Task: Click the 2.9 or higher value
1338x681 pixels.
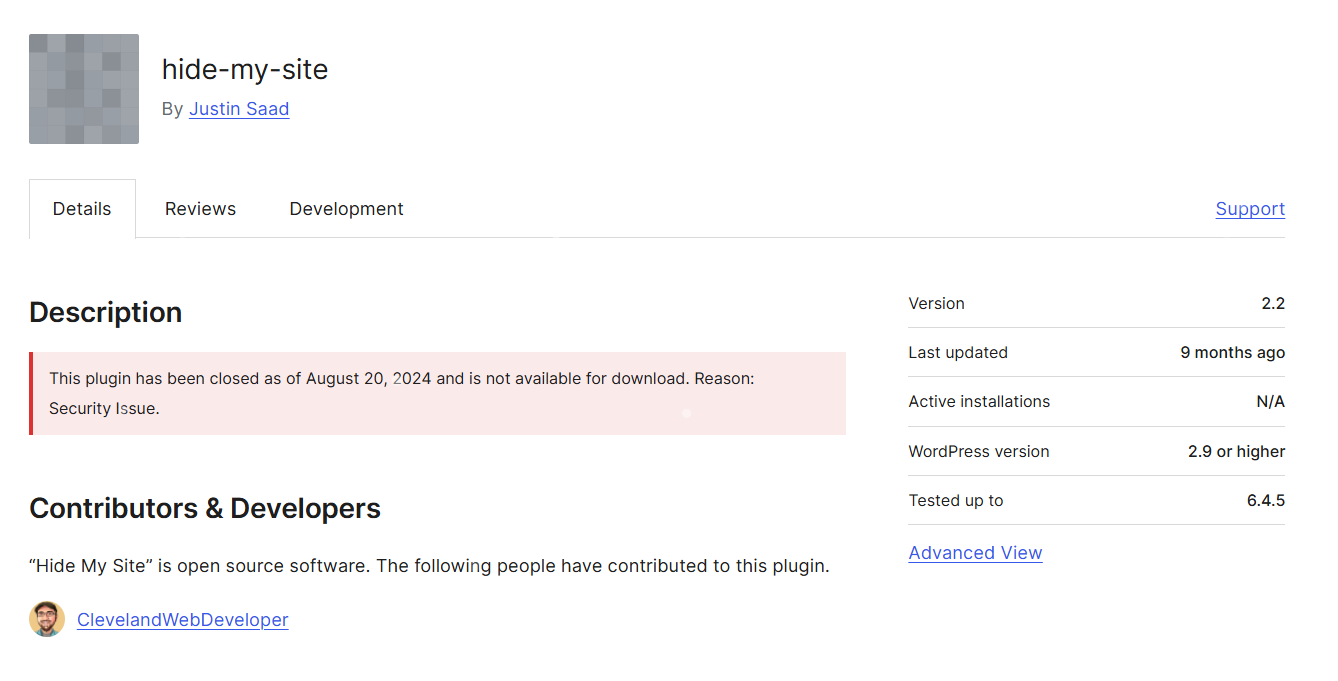Action: [x=1237, y=451]
